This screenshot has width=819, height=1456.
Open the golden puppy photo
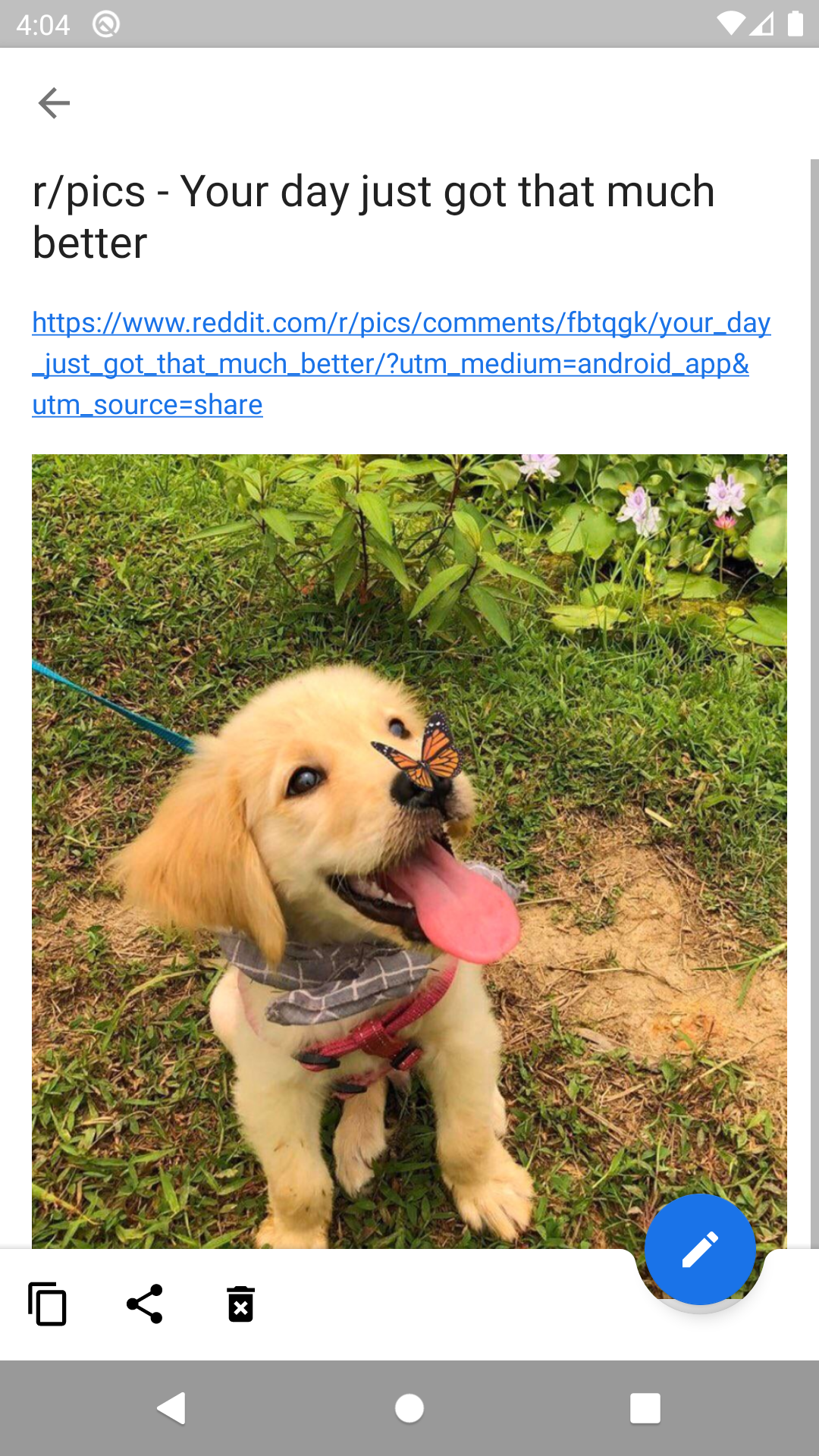(409, 851)
